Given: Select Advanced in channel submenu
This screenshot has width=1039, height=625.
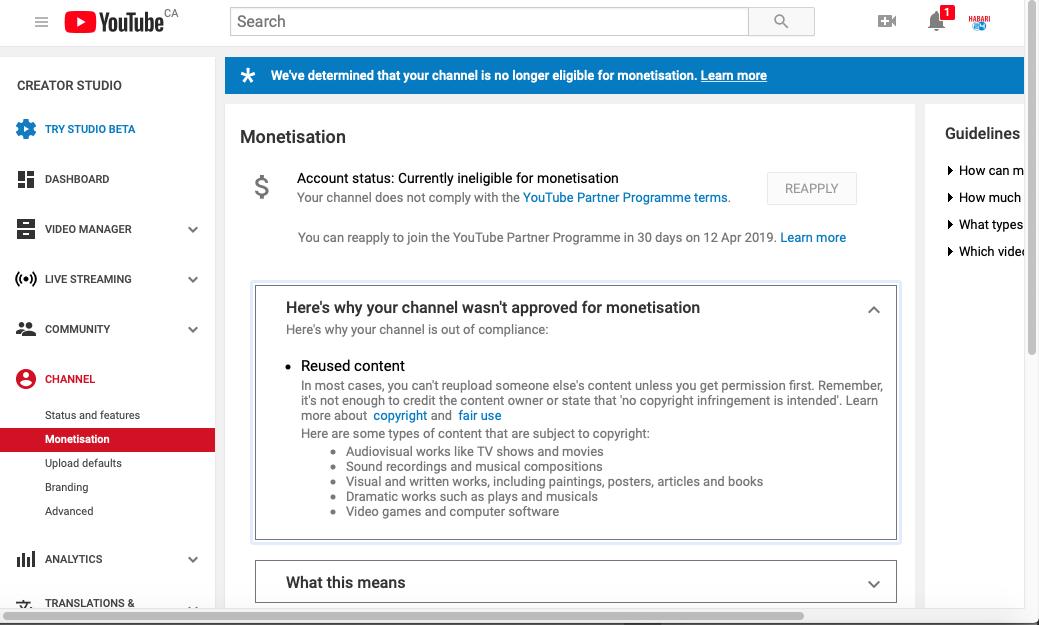Looking at the screenshot, I should [69, 511].
